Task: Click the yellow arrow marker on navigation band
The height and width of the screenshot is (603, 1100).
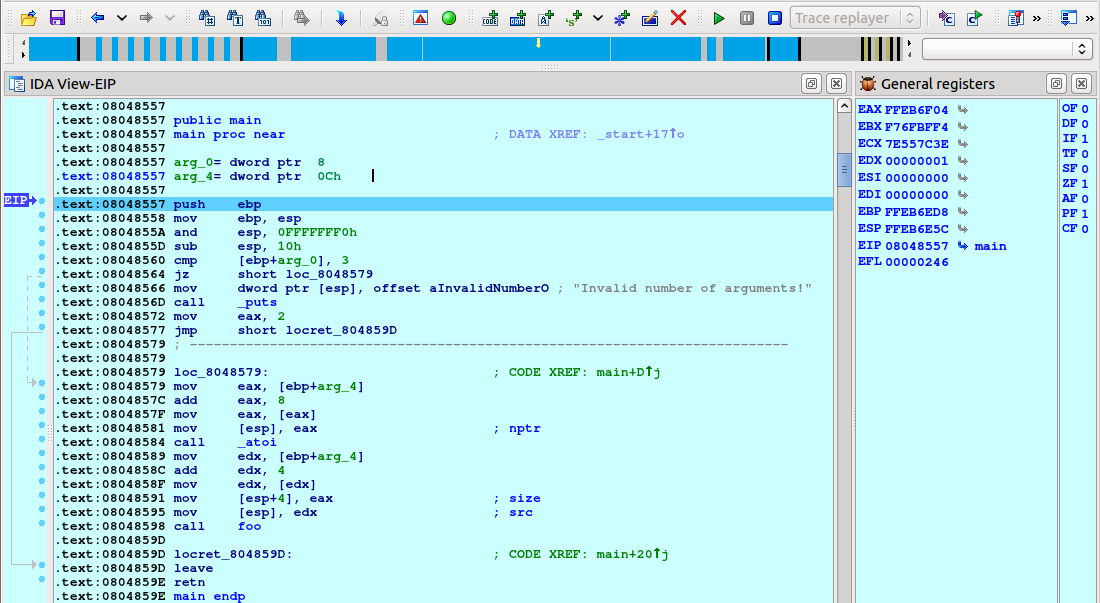Action: 539,43
